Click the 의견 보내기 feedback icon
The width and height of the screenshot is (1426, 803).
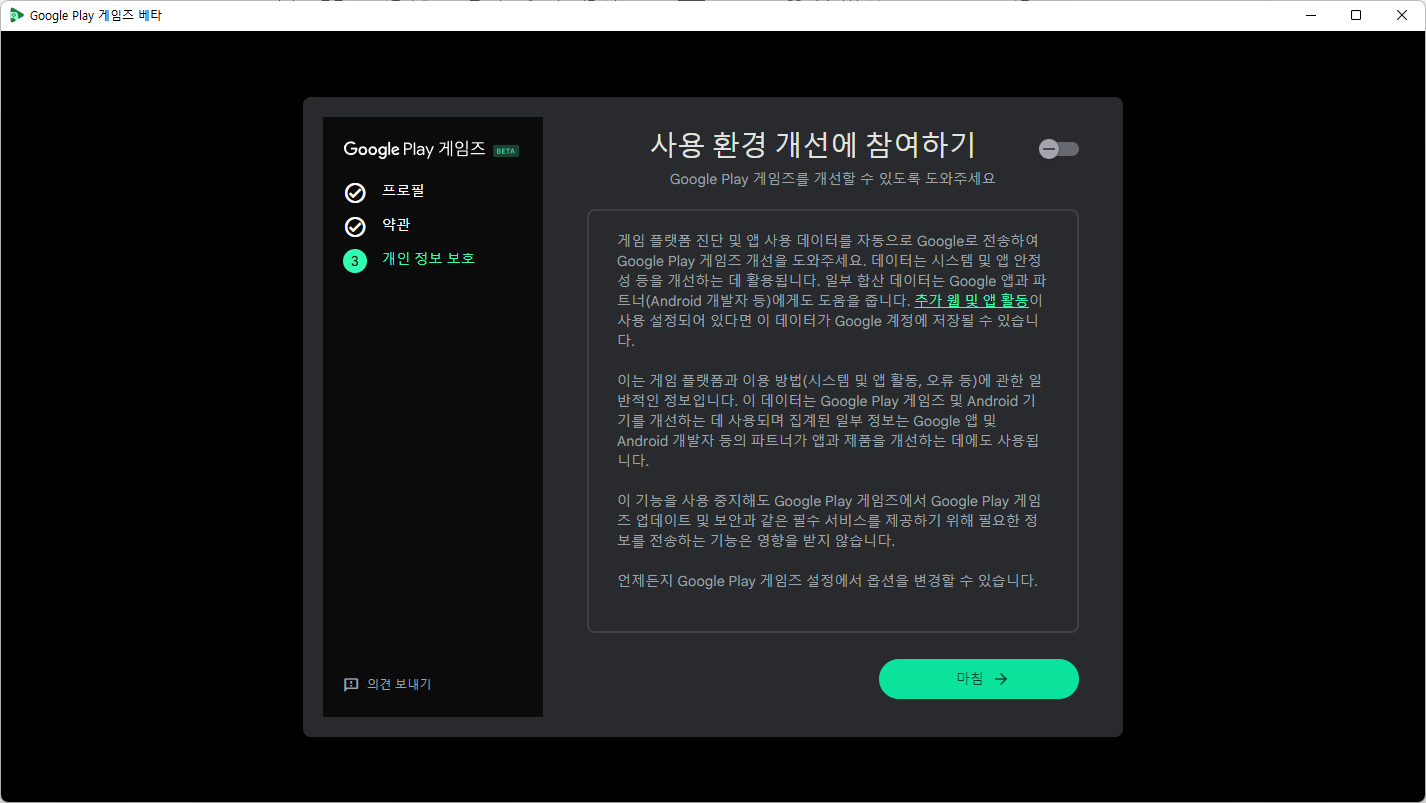(351, 685)
